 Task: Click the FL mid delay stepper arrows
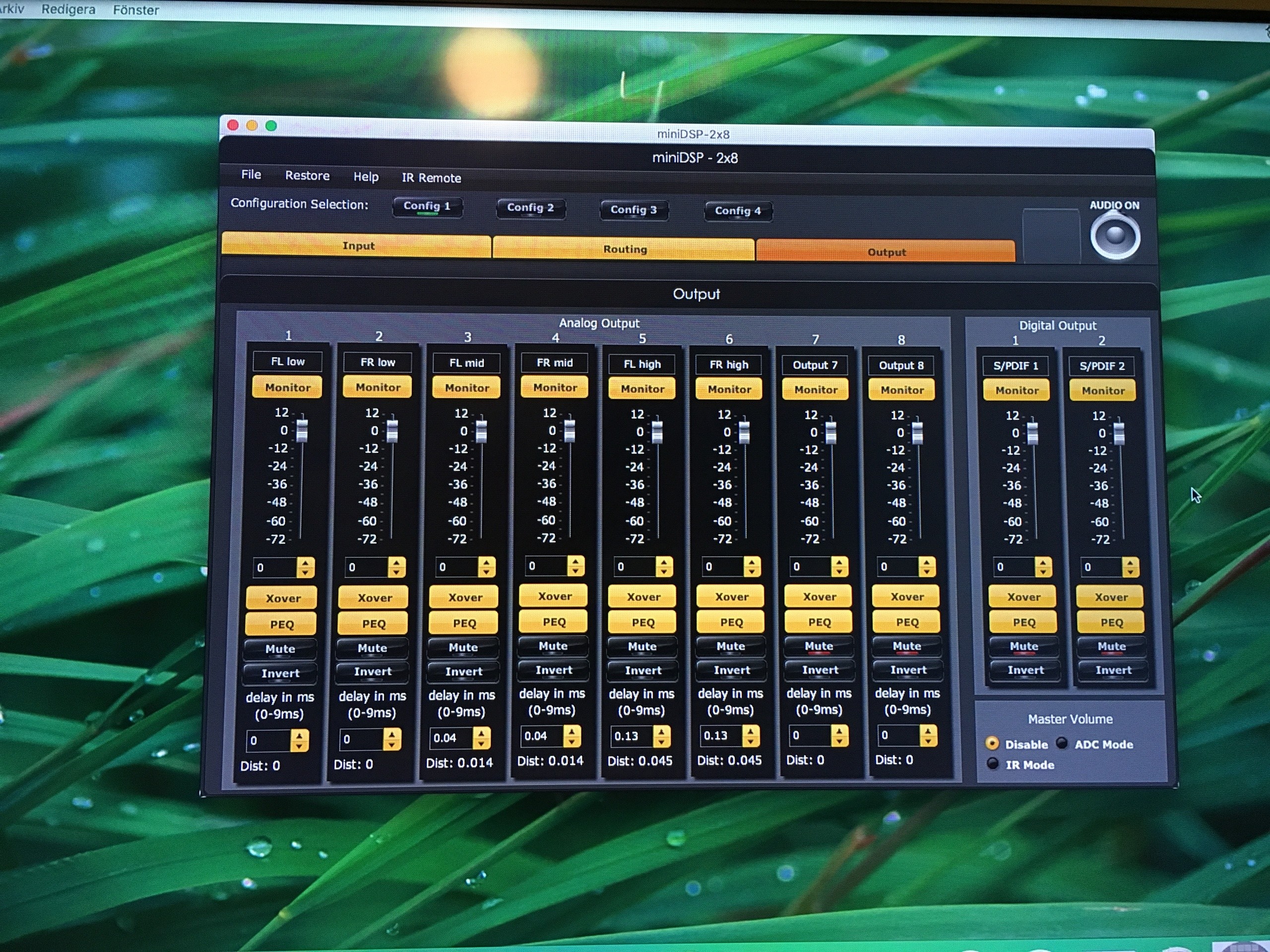pos(481,738)
